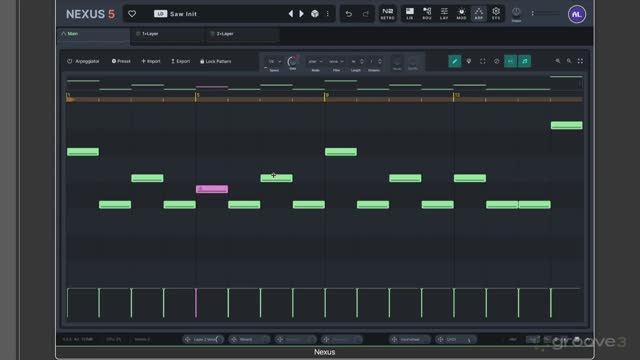Open the Filter dropdown
The width and height of the screenshot is (640, 360).
coord(336,62)
